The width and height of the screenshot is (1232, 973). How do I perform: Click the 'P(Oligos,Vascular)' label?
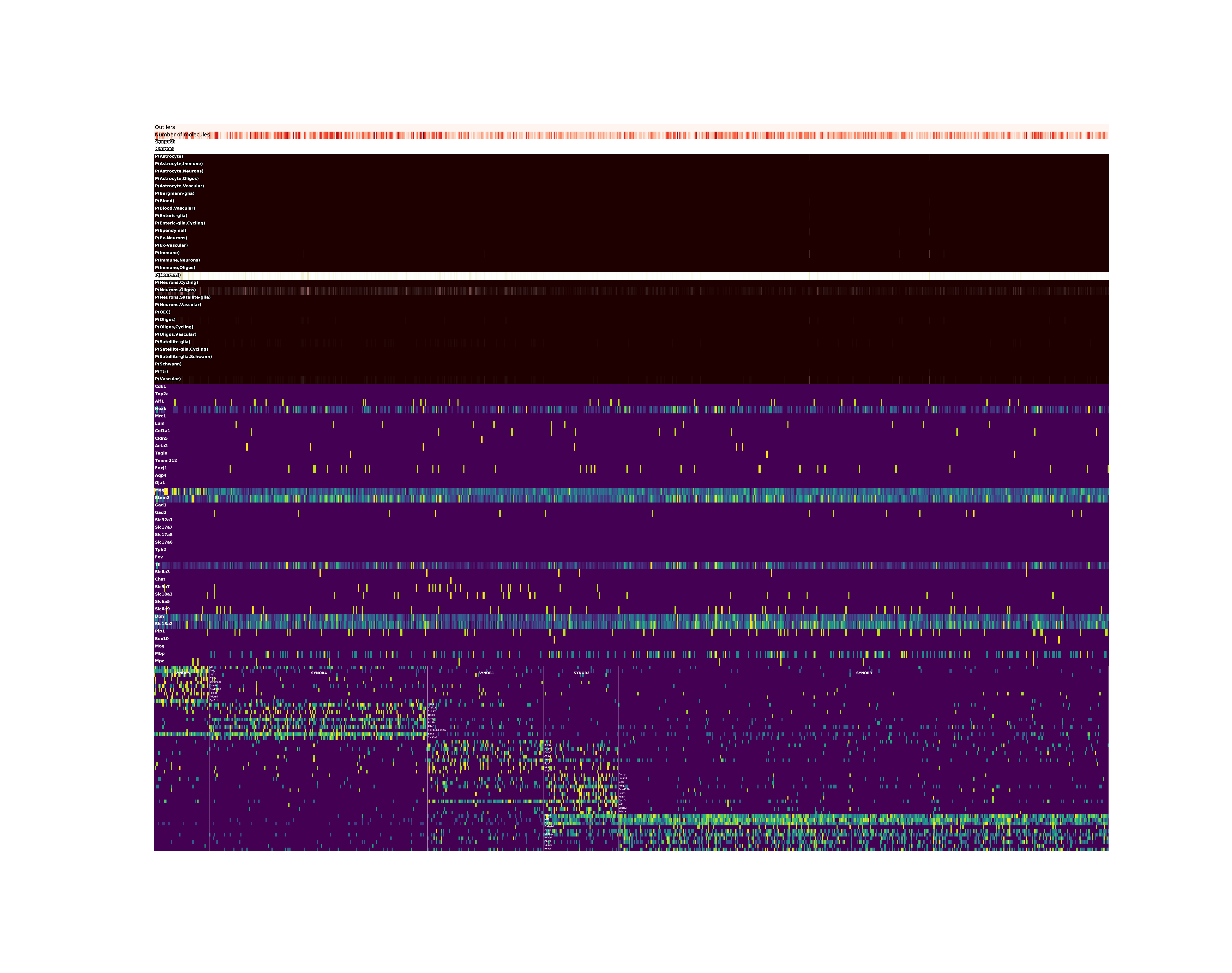tap(176, 334)
